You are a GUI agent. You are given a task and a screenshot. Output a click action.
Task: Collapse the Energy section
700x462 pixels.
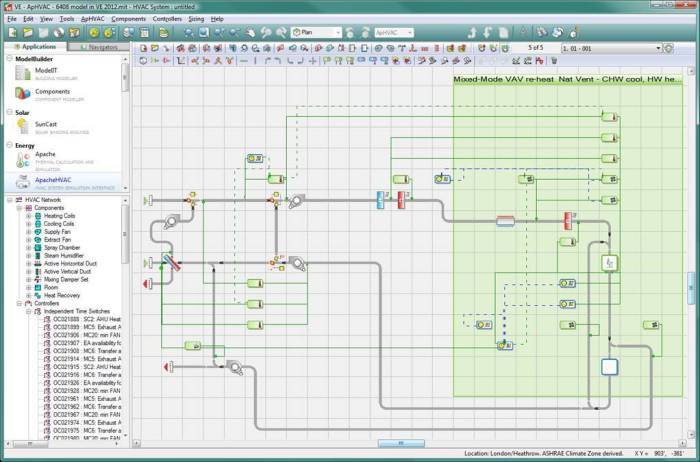pyautogui.click(x=9, y=145)
